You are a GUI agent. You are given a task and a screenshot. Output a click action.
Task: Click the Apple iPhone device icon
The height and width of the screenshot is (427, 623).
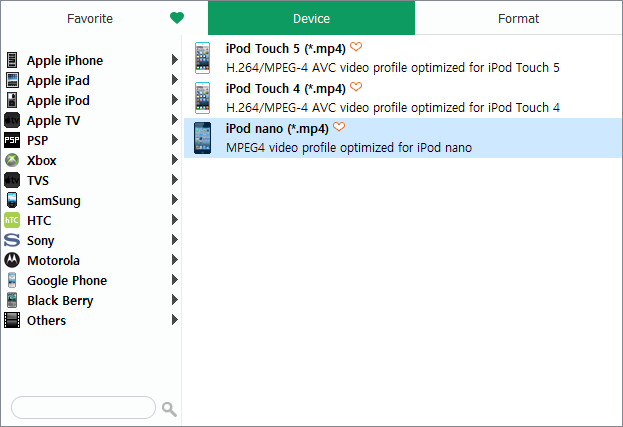click(12, 60)
